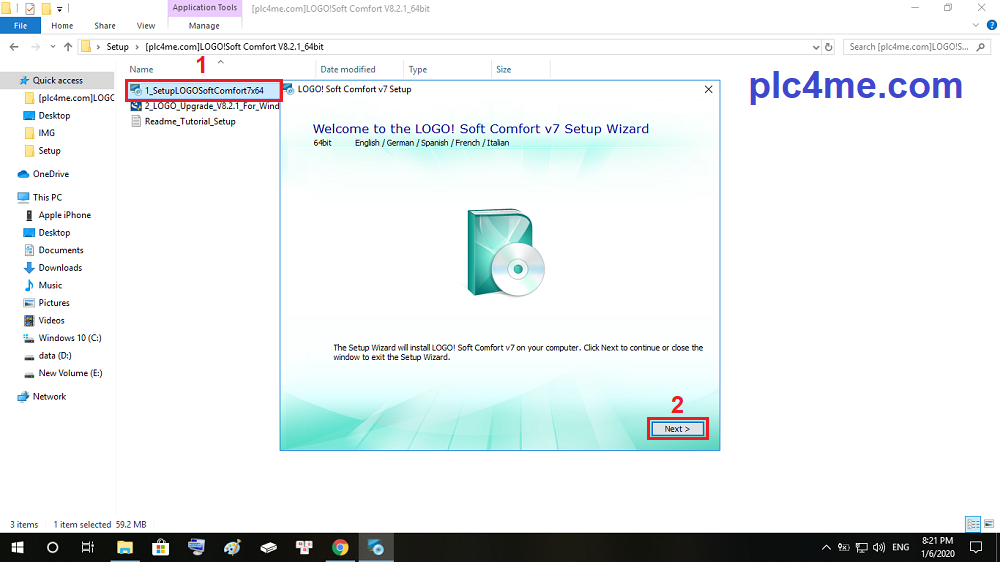Viewport: 1000px width, 562px height.
Task: Close the LOGO! Soft Comfort v7 Setup dialog
Action: pyautogui.click(x=708, y=89)
